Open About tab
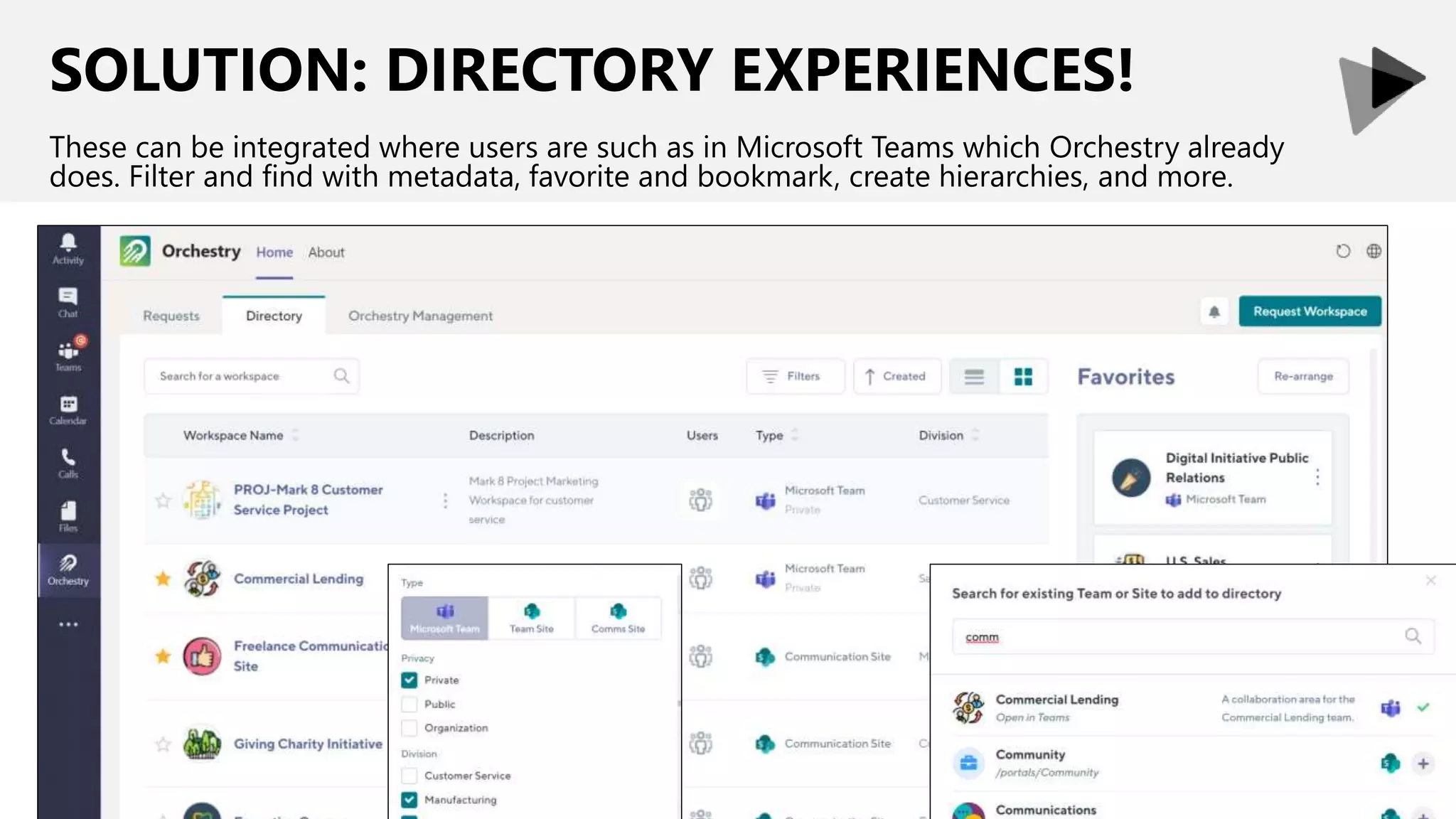 [326, 252]
